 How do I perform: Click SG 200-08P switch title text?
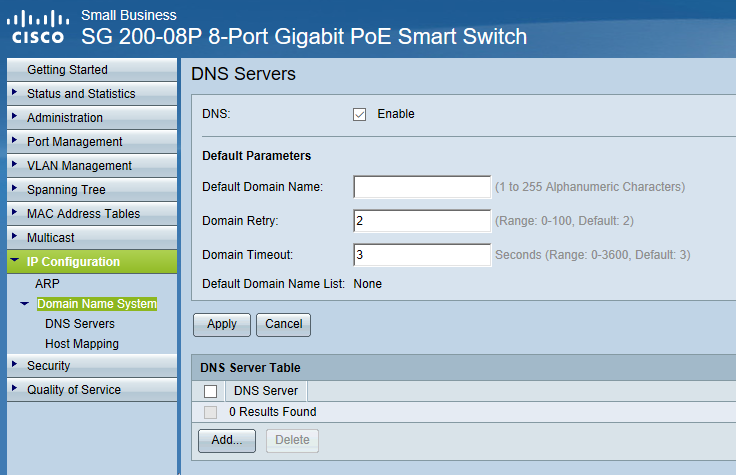tap(304, 37)
